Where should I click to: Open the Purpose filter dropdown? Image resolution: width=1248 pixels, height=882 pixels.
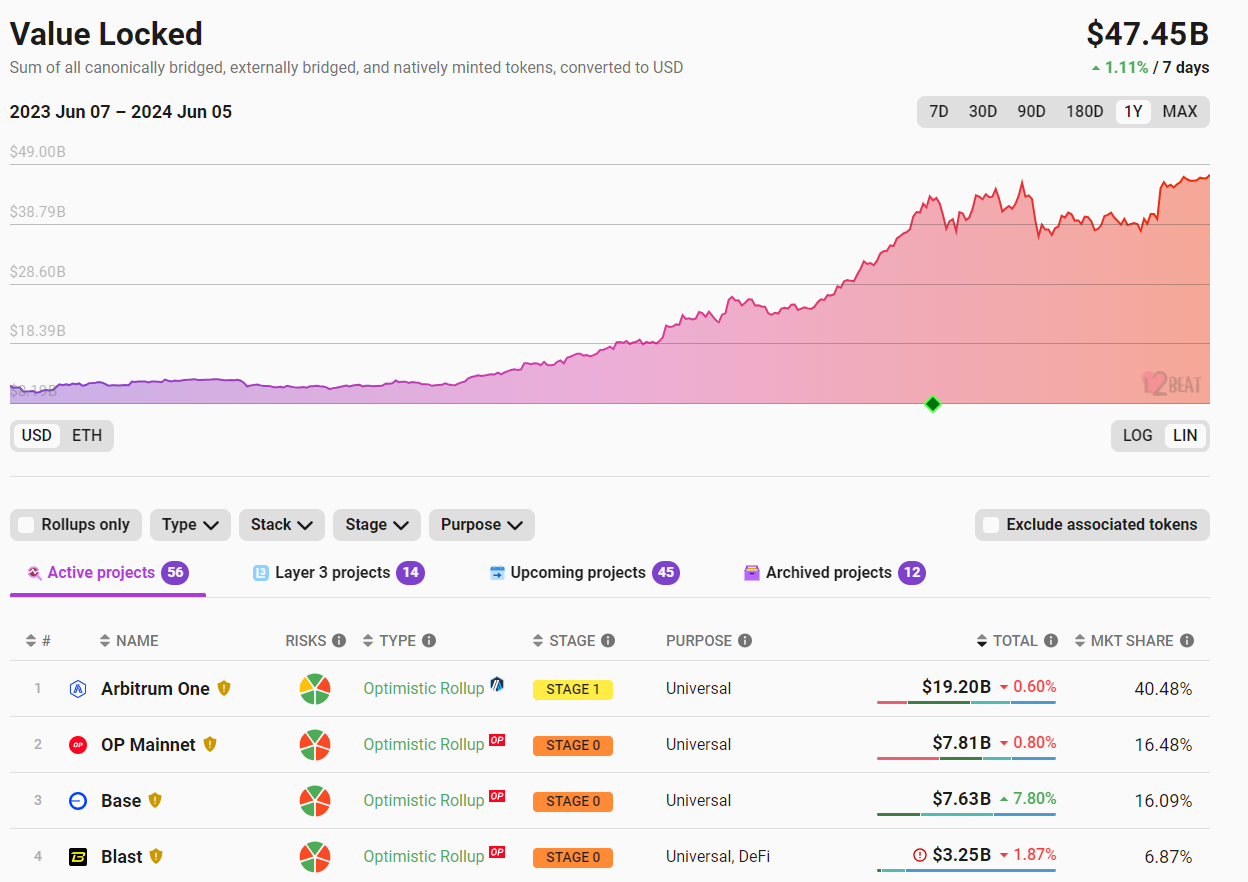click(481, 525)
